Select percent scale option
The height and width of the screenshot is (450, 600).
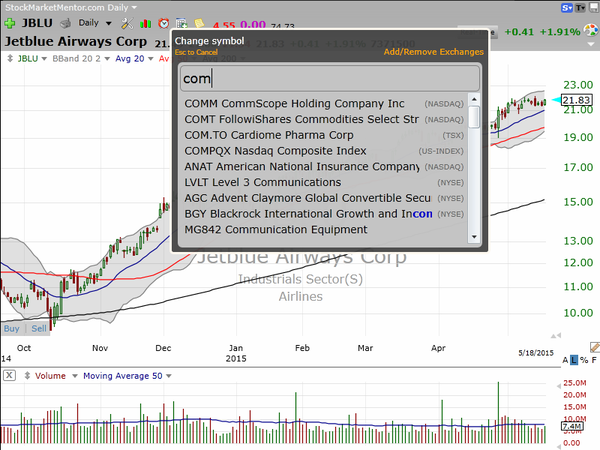[584, 360]
